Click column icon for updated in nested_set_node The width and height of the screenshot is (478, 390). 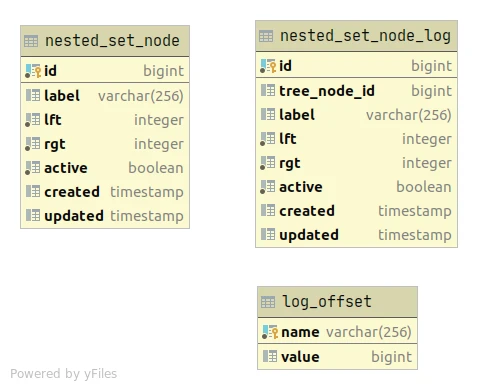pyautogui.click(x=33, y=215)
